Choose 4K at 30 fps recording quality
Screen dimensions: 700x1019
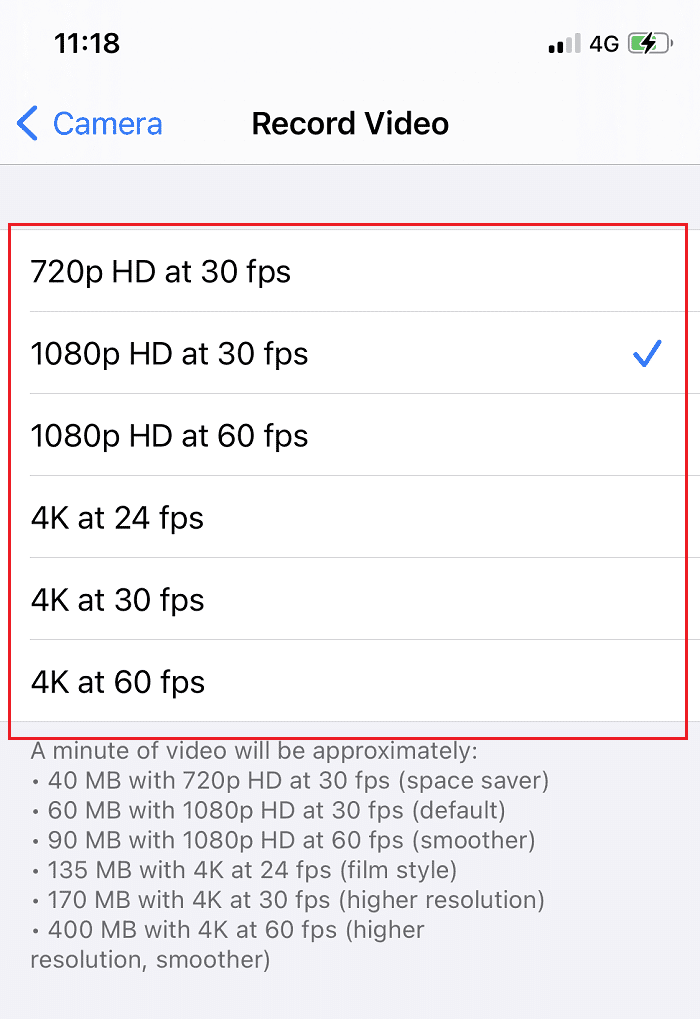116,599
